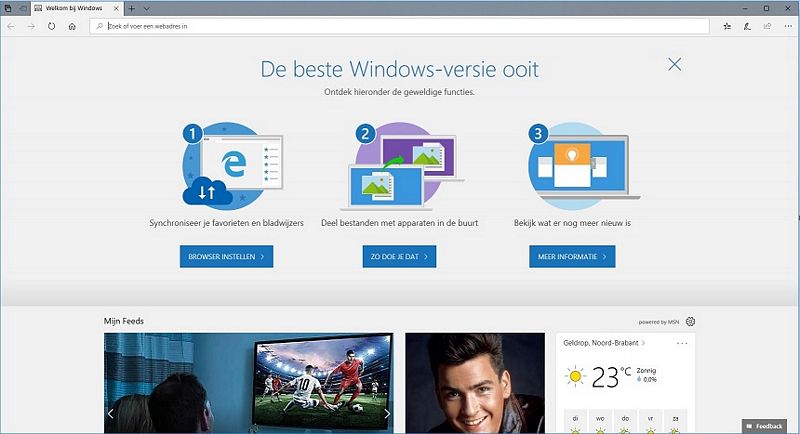Select 'di' forecast day
Screen dimensions: 800x434
pyautogui.click(x=576, y=422)
